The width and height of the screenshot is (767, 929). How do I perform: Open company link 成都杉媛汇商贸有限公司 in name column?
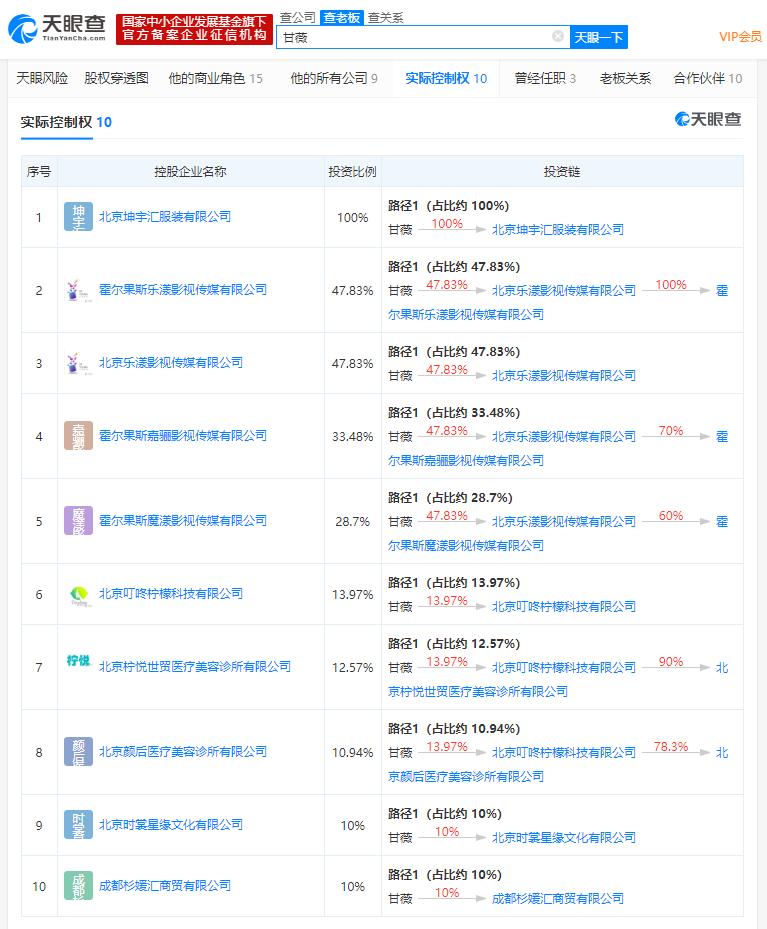point(165,886)
